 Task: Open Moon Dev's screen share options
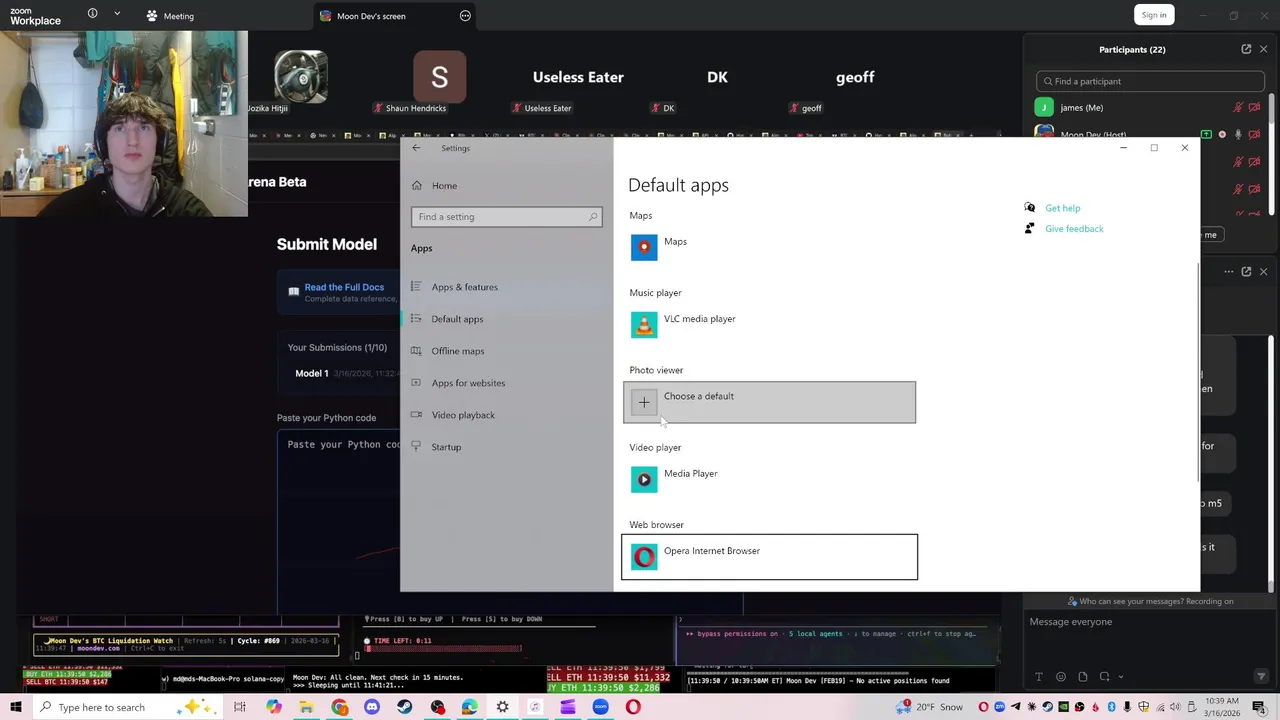pos(465,16)
